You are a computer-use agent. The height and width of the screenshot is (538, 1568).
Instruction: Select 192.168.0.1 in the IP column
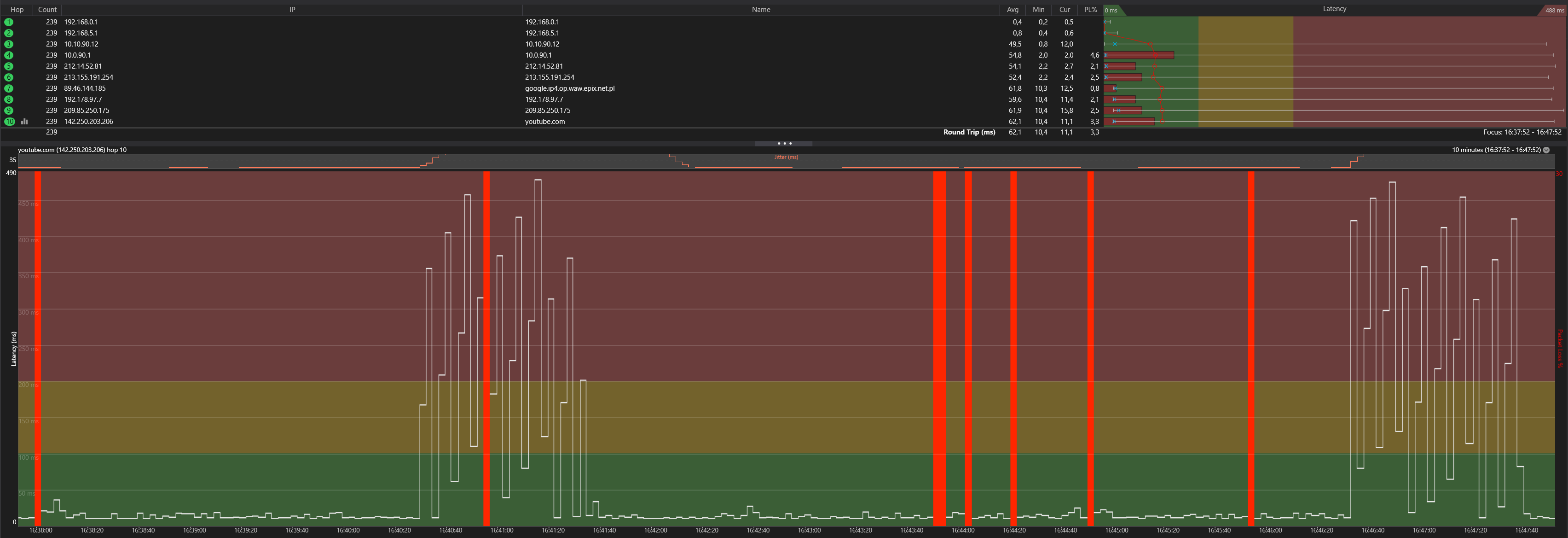81,22
